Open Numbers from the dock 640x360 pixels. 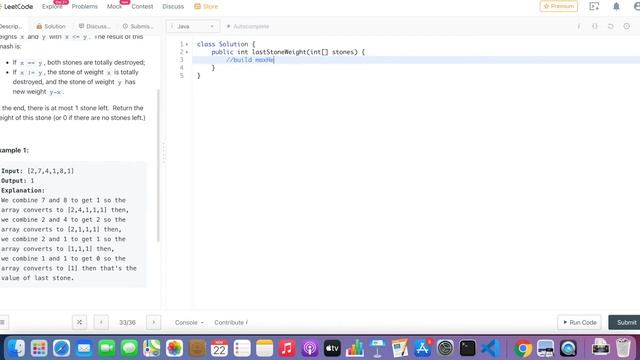355,349
